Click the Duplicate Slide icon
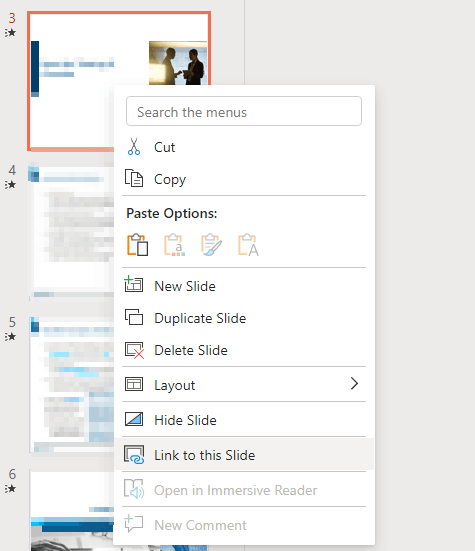Viewport: 475px width, 551px height. pyautogui.click(x=134, y=317)
